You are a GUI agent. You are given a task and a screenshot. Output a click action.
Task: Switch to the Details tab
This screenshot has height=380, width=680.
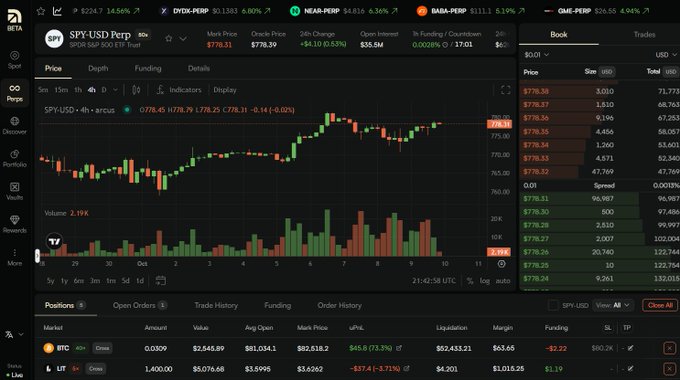pyautogui.click(x=199, y=68)
